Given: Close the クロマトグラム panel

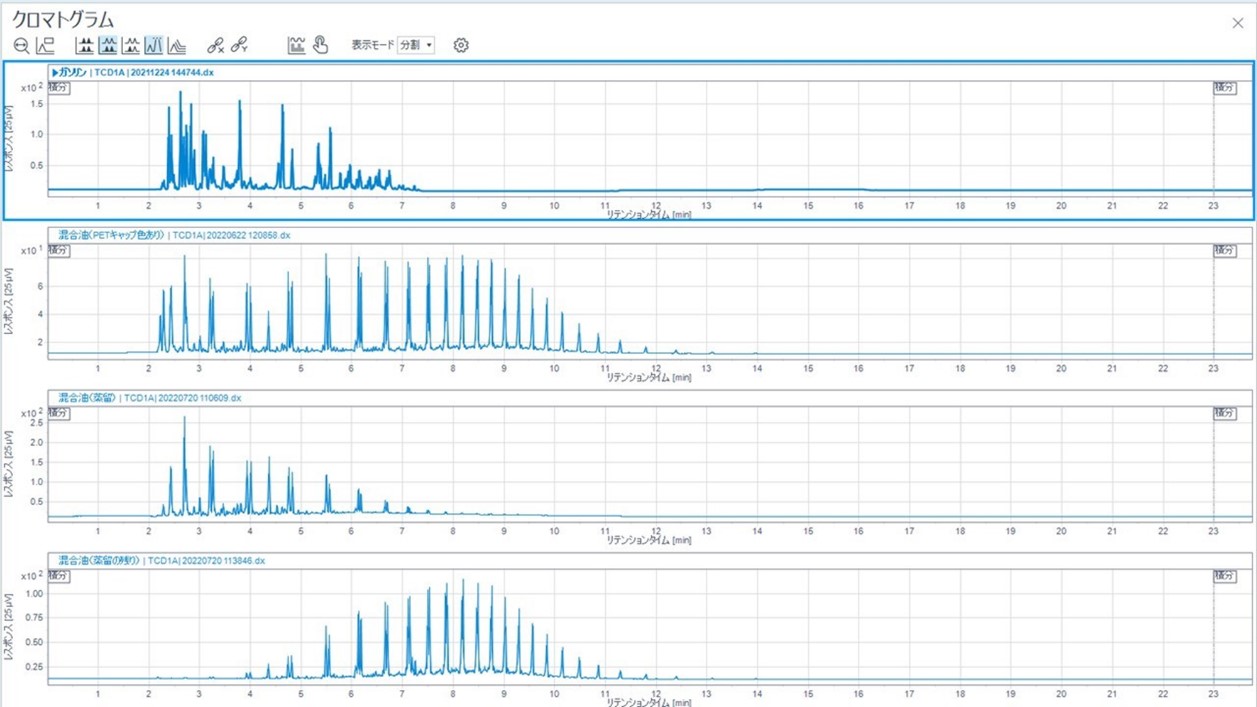Looking at the screenshot, I should pos(1238,22).
